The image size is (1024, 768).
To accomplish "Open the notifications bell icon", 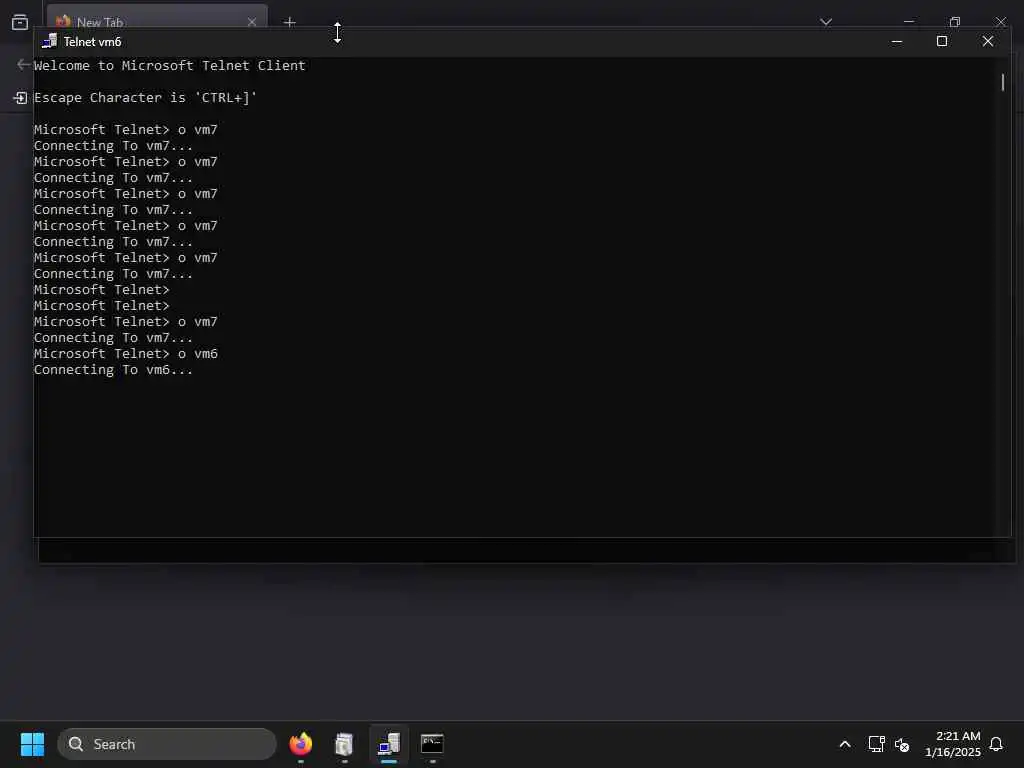I will click(996, 744).
